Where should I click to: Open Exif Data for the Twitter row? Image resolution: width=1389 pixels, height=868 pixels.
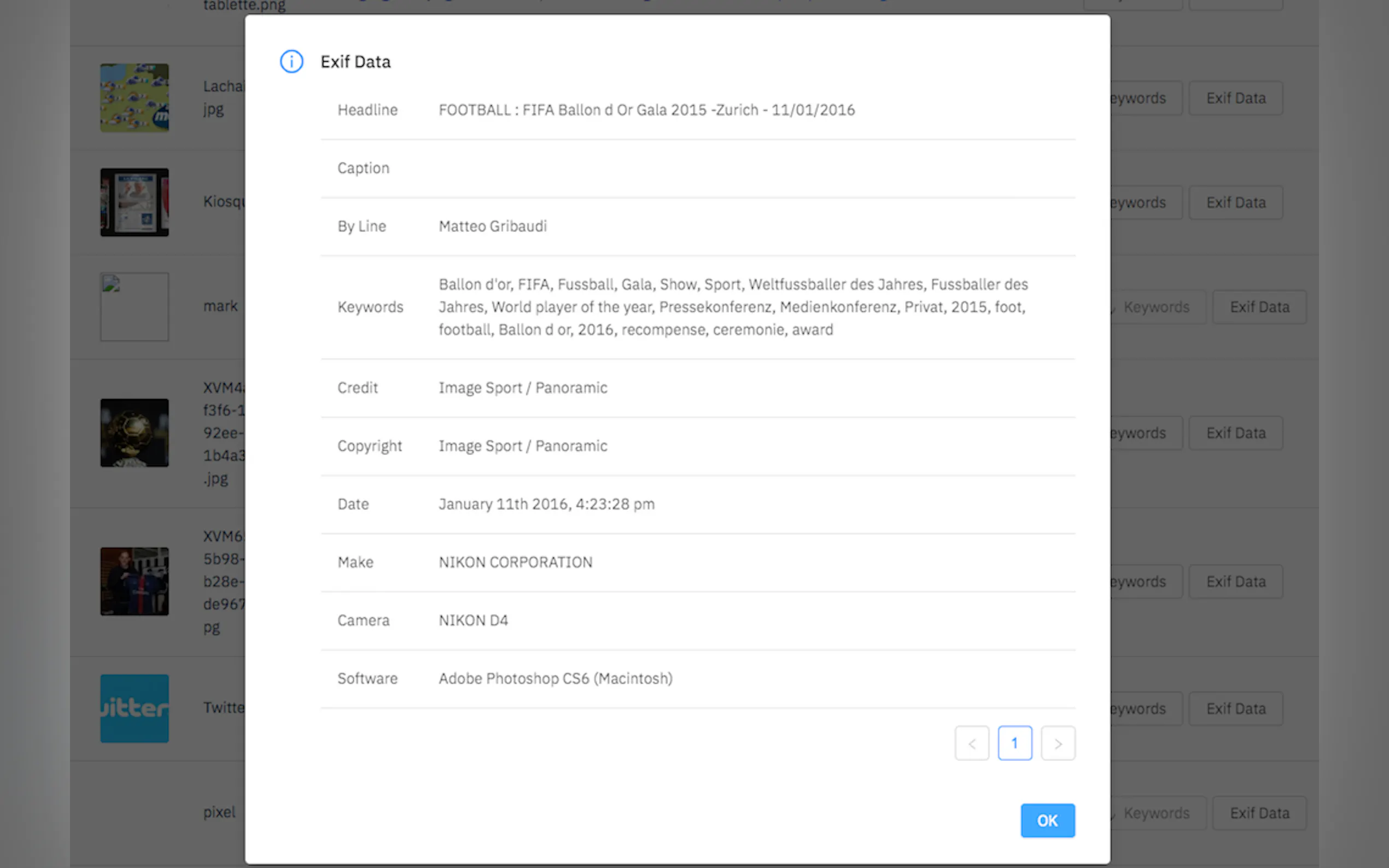(1235, 708)
